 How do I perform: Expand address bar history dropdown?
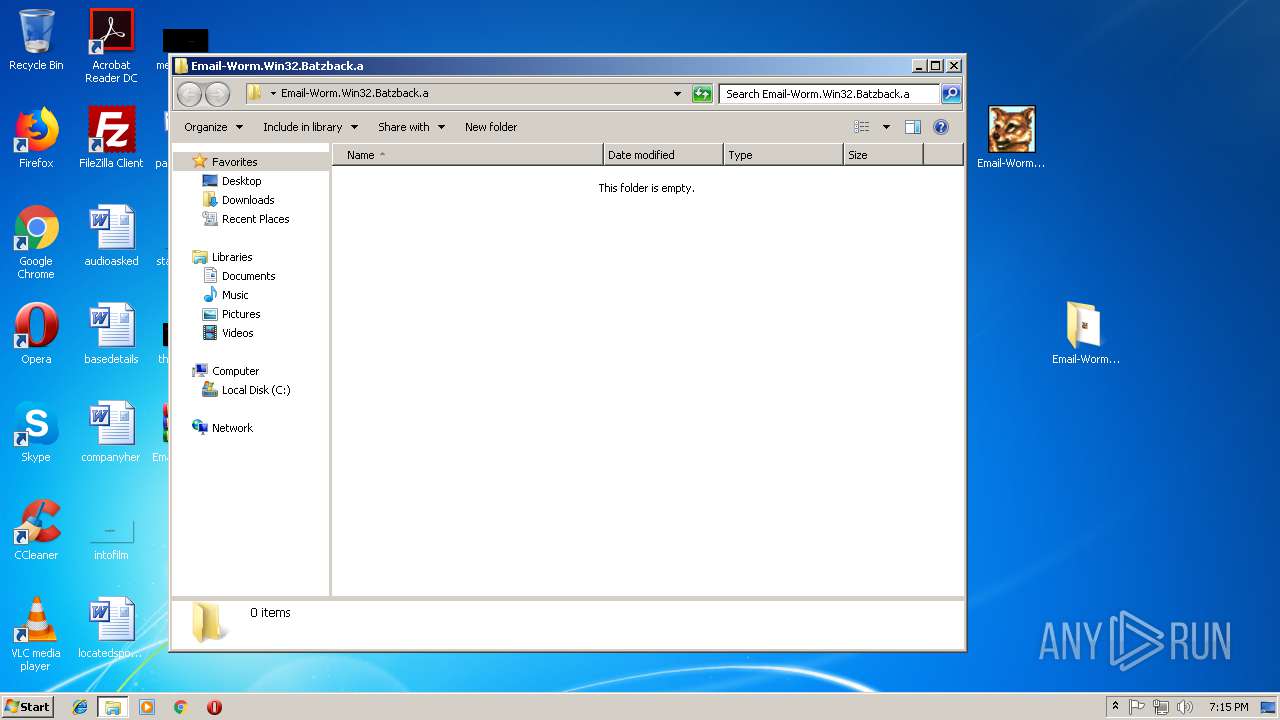678,94
